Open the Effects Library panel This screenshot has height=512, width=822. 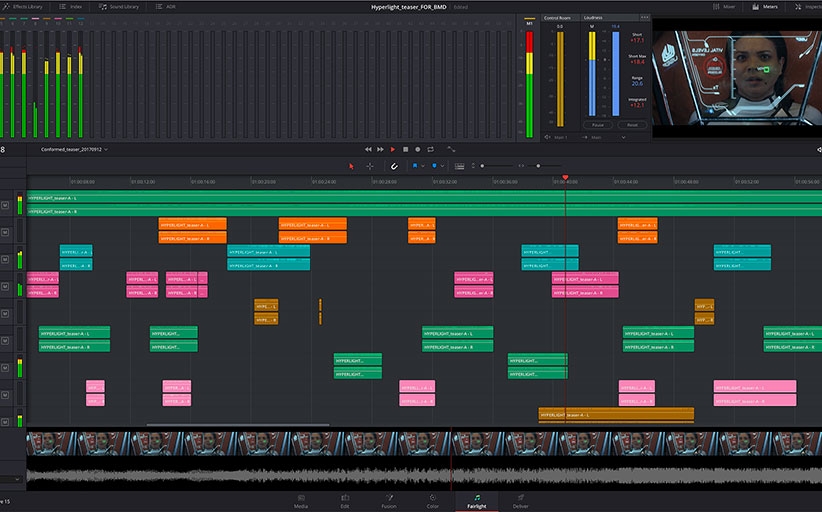coord(22,6)
